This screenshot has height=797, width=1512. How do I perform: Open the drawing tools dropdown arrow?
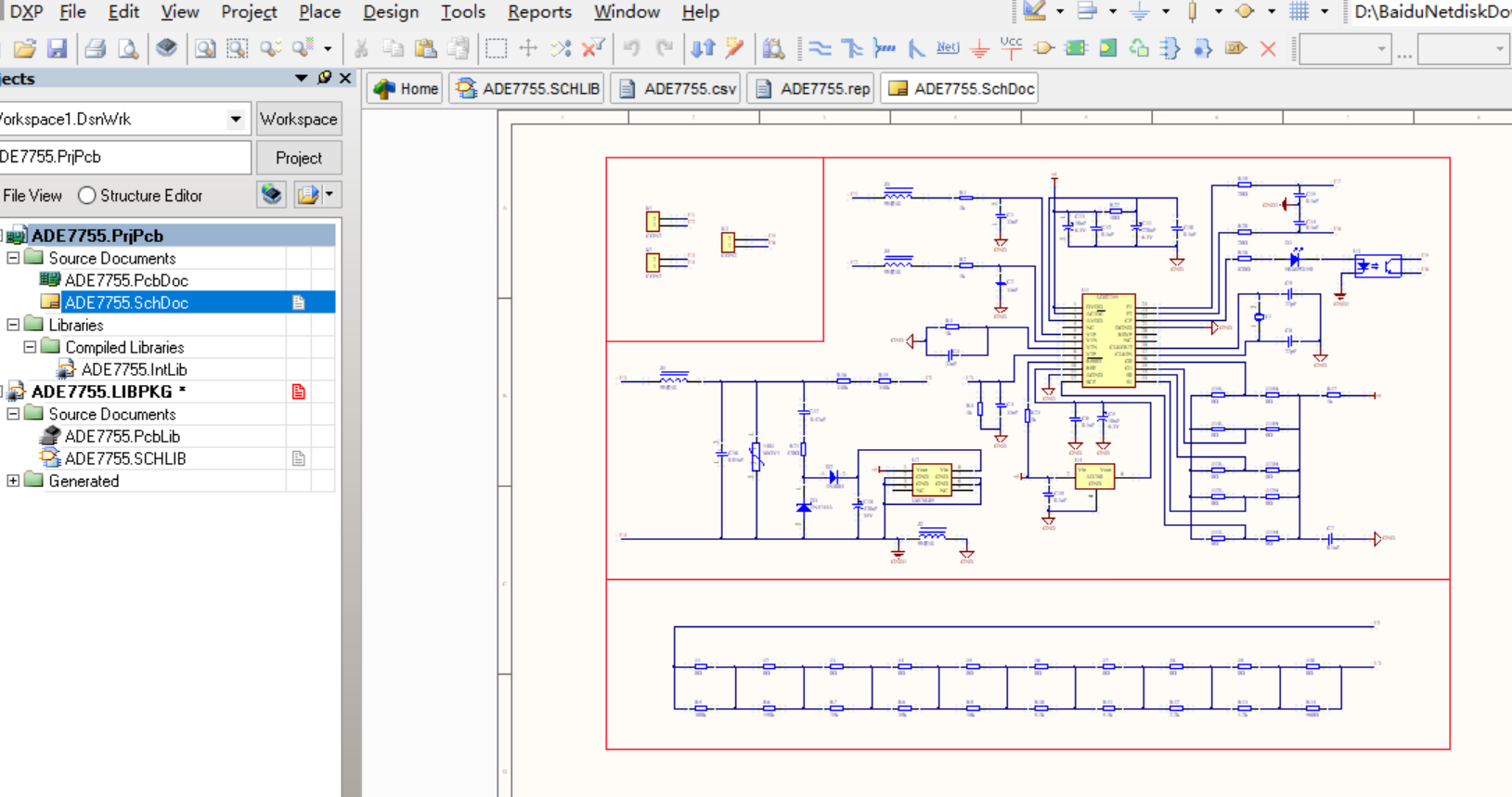tap(1060, 12)
